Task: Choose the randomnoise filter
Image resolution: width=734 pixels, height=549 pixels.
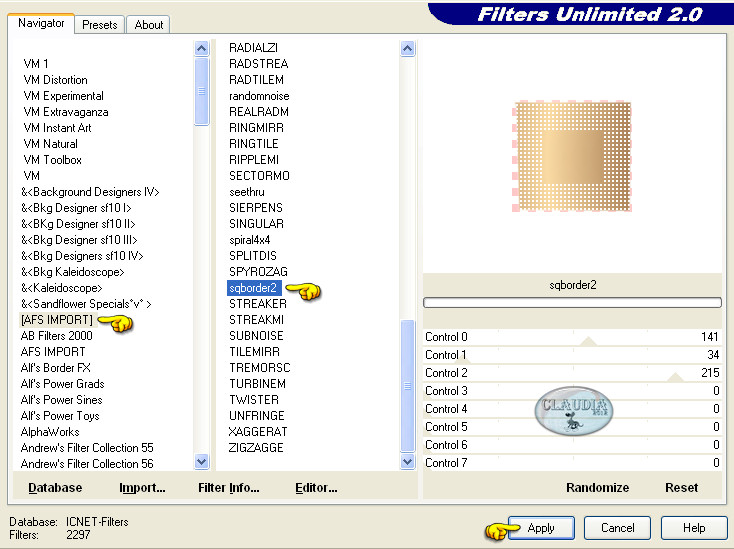Action: (x=259, y=96)
